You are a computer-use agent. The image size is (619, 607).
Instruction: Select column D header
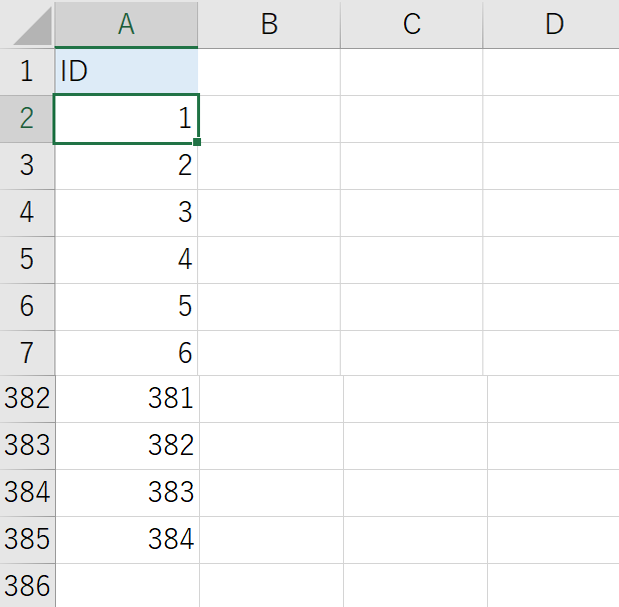point(551,24)
